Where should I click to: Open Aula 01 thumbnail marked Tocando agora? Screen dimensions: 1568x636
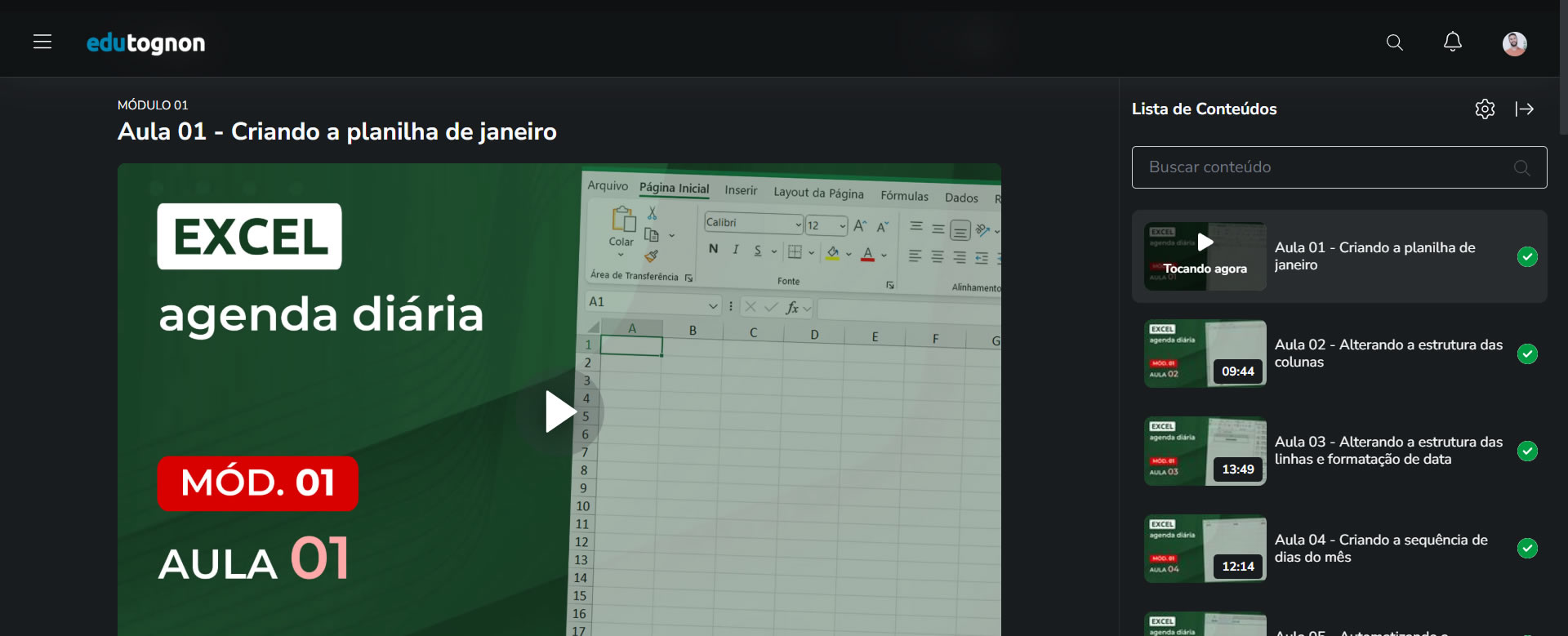coord(1205,256)
